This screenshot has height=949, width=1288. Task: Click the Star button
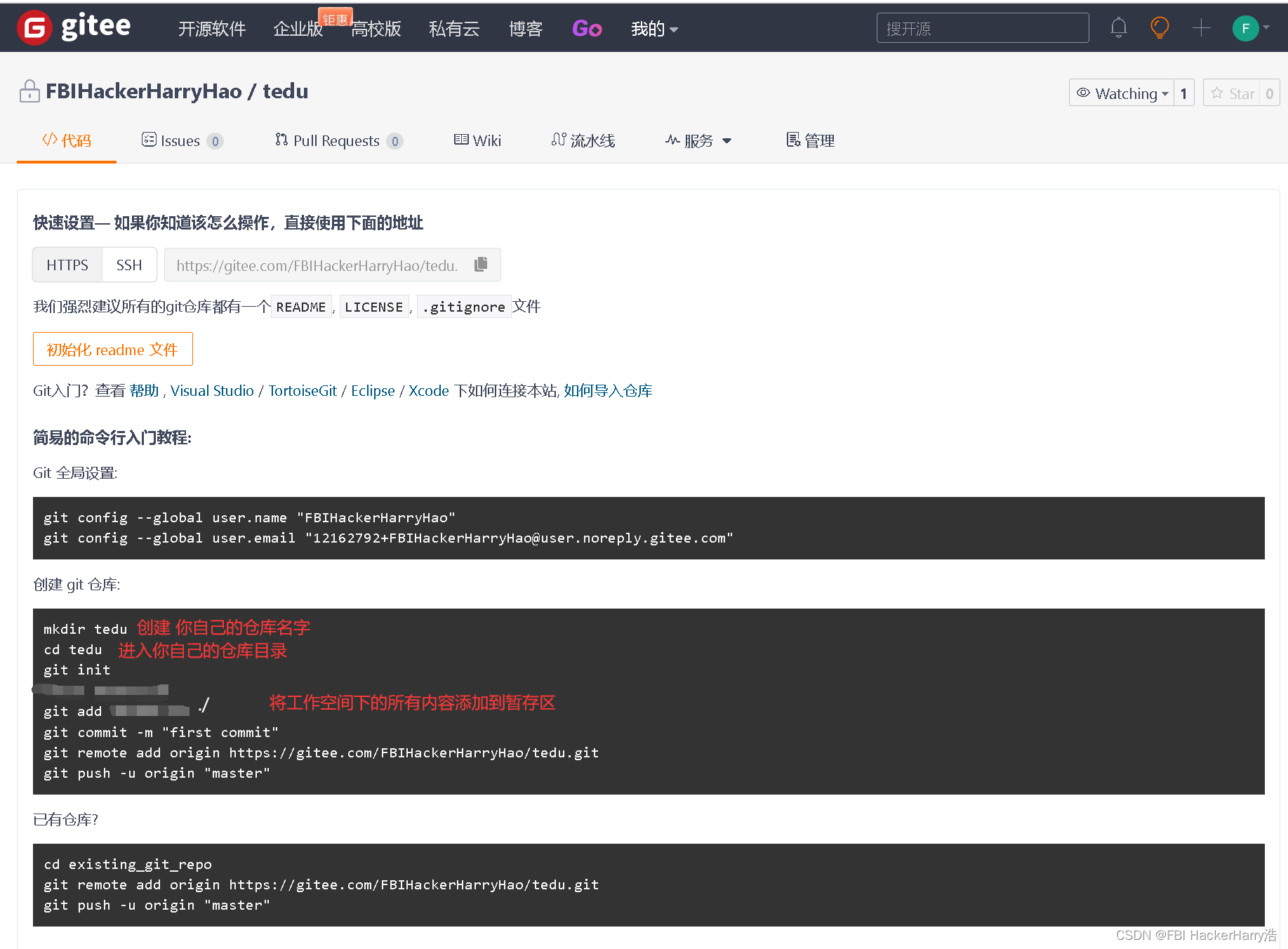(1233, 93)
